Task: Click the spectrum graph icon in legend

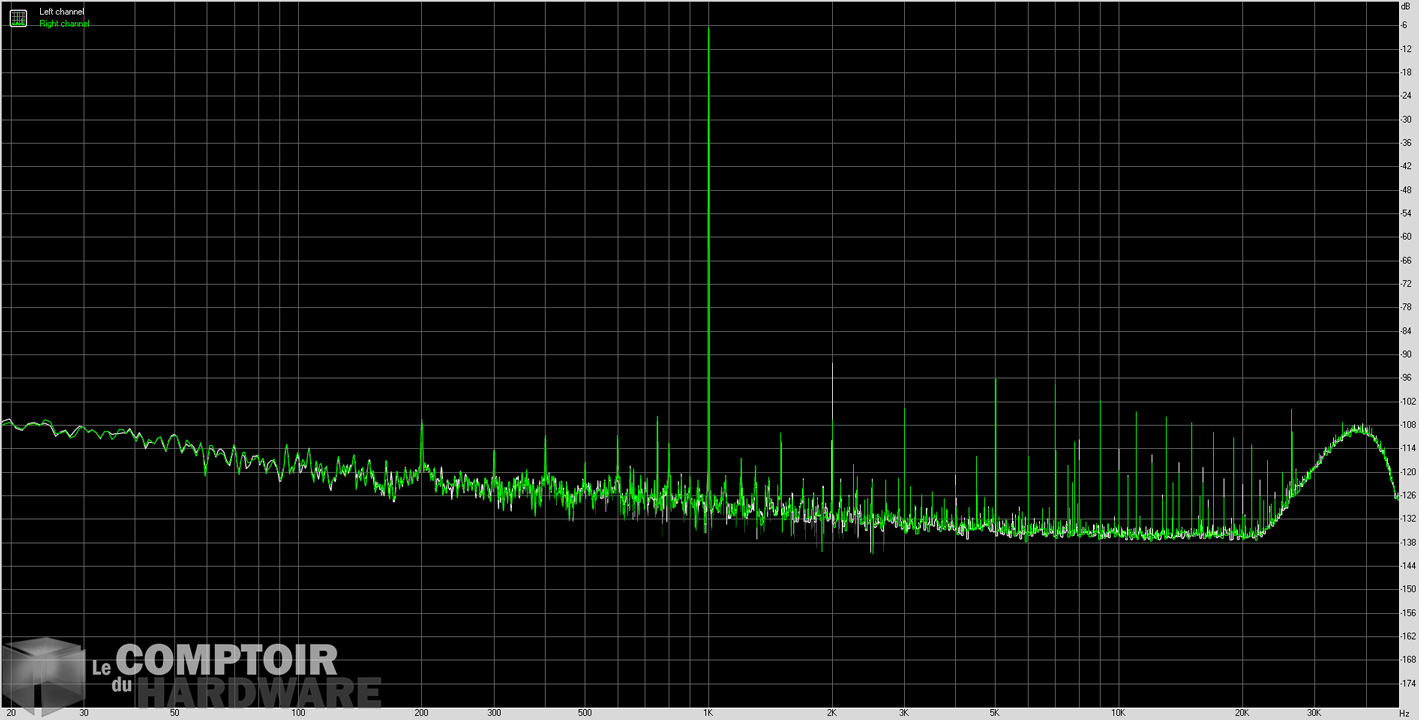Action: (18, 17)
